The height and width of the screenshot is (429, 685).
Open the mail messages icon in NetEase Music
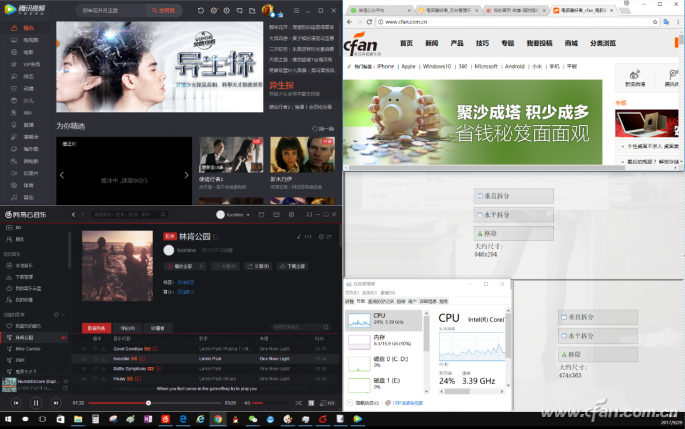277,214
